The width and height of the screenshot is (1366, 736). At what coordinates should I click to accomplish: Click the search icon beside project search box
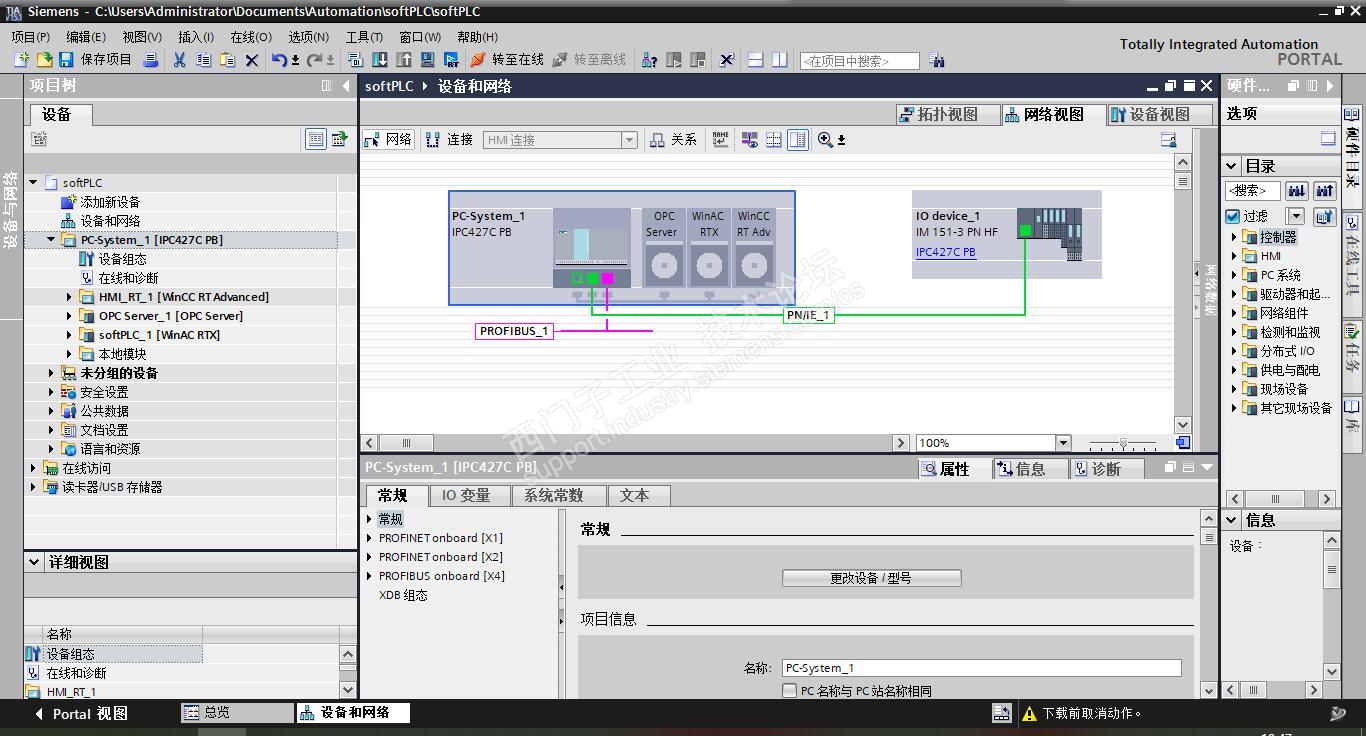937,61
